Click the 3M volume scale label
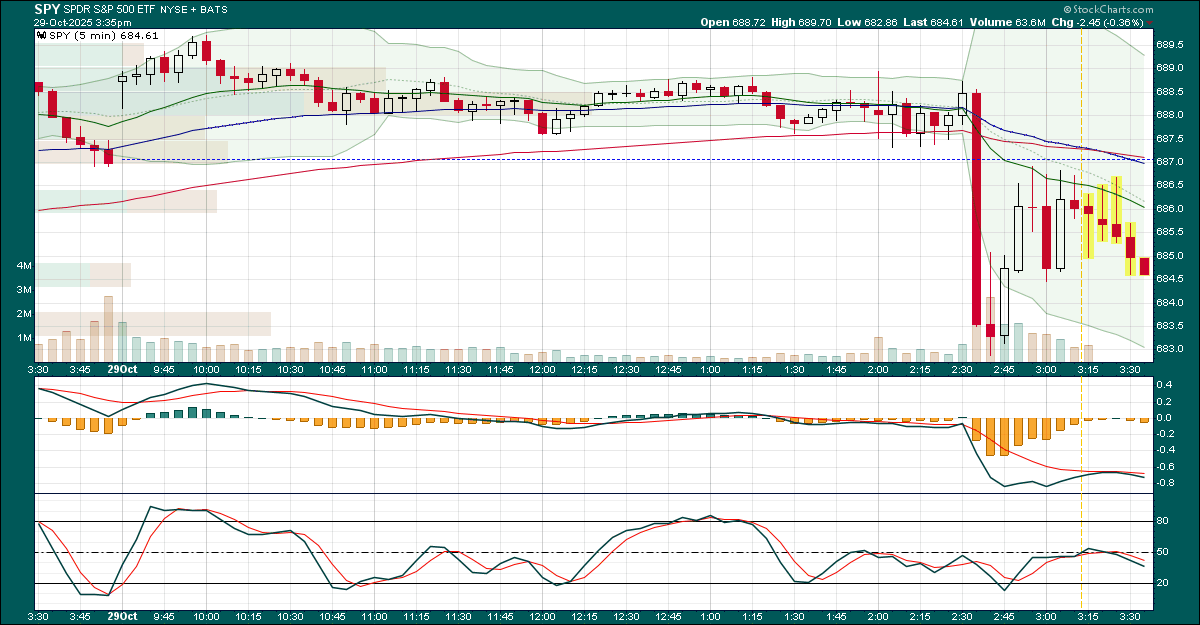The width and height of the screenshot is (1200, 625). pyautogui.click(x=25, y=290)
